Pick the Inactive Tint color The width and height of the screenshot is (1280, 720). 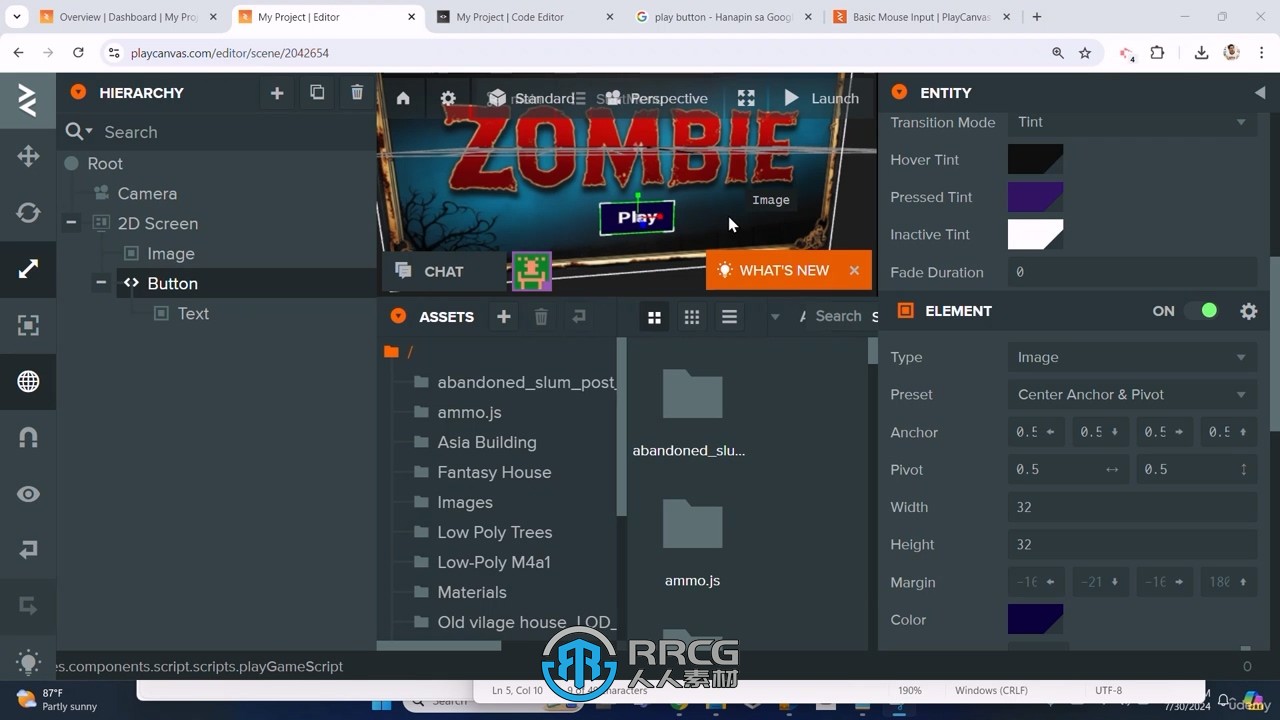pyautogui.click(x=1035, y=235)
